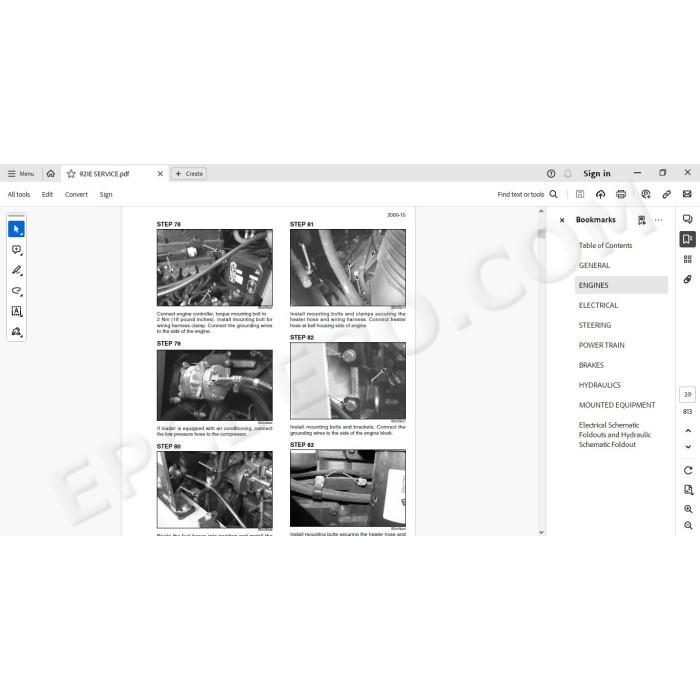Click the copy link icon
This screenshot has width=700, height=700.
point(667,194)
